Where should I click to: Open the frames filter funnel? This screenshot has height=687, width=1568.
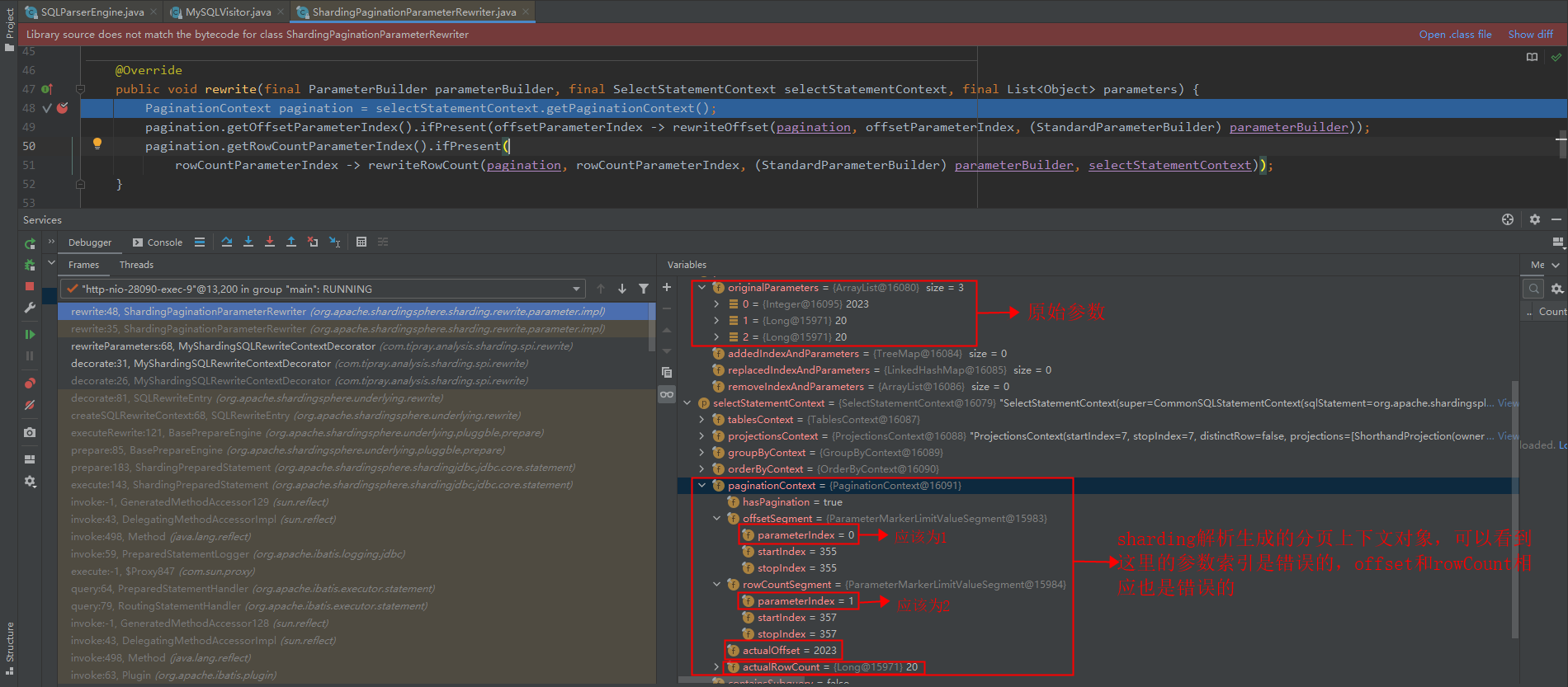(x=644, y=289)
